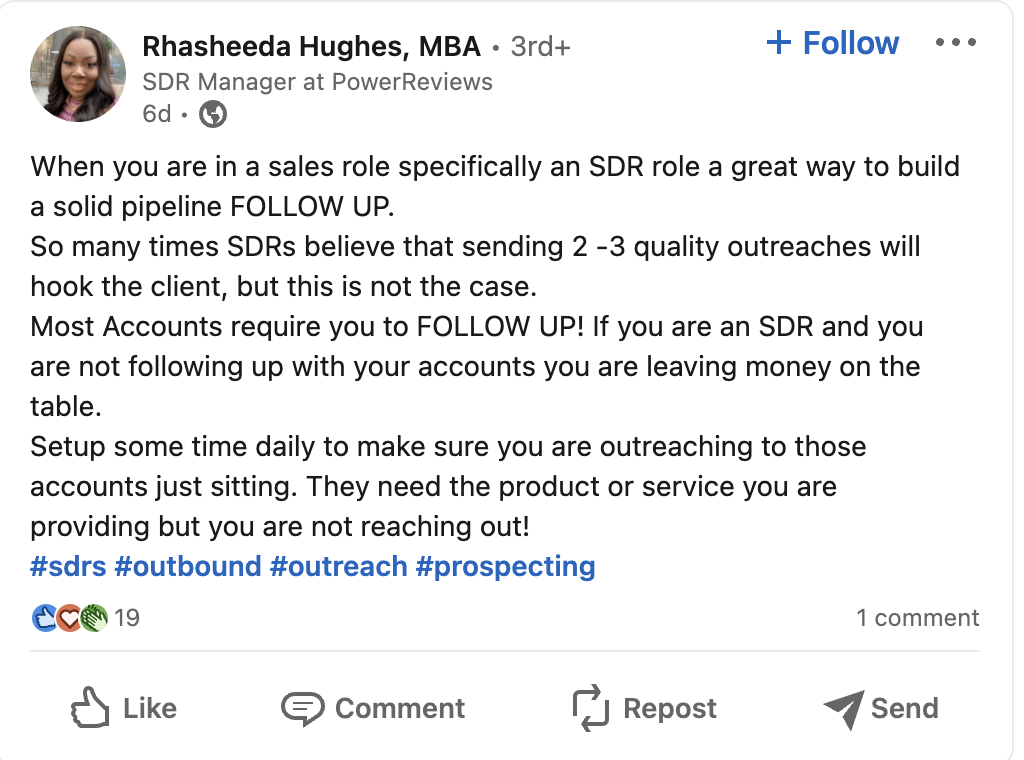The image size is (1024, 760).
Task: Click the thumbs-up Like icon
Action: pyautogui.click(x=90, y=708)
